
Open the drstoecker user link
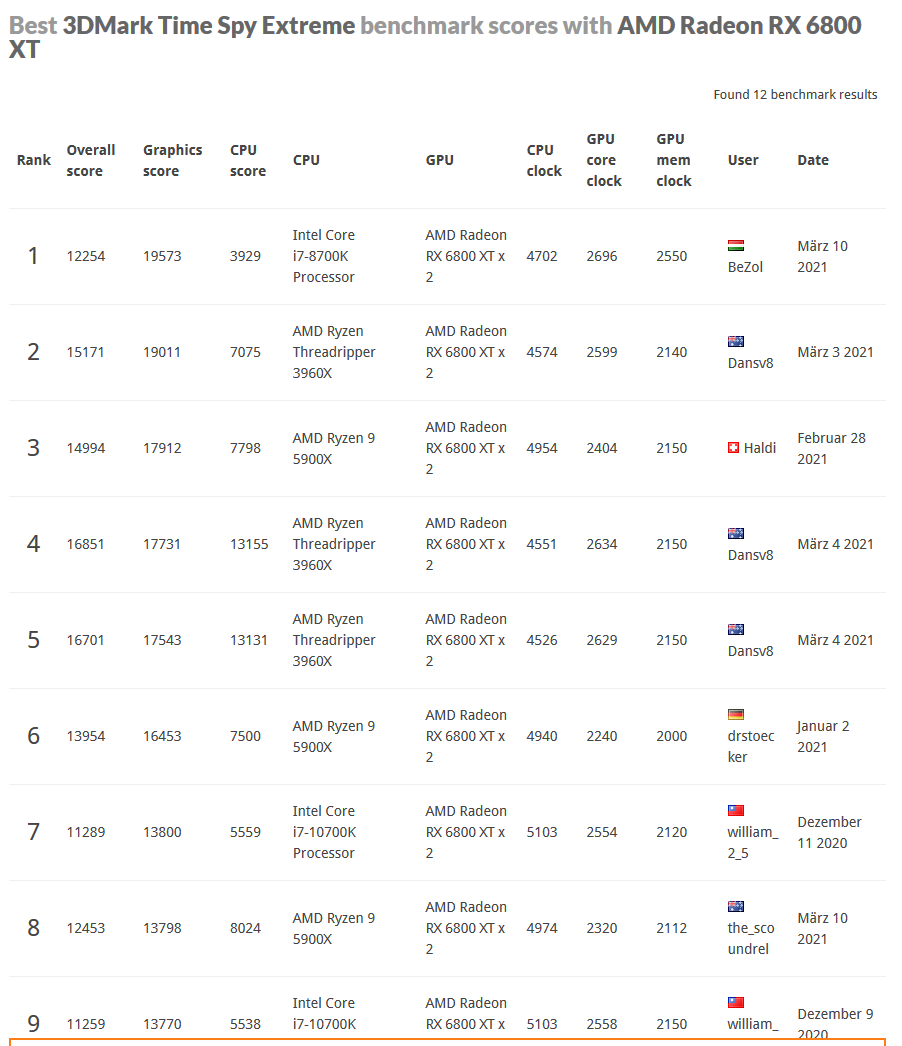point(751,746)
